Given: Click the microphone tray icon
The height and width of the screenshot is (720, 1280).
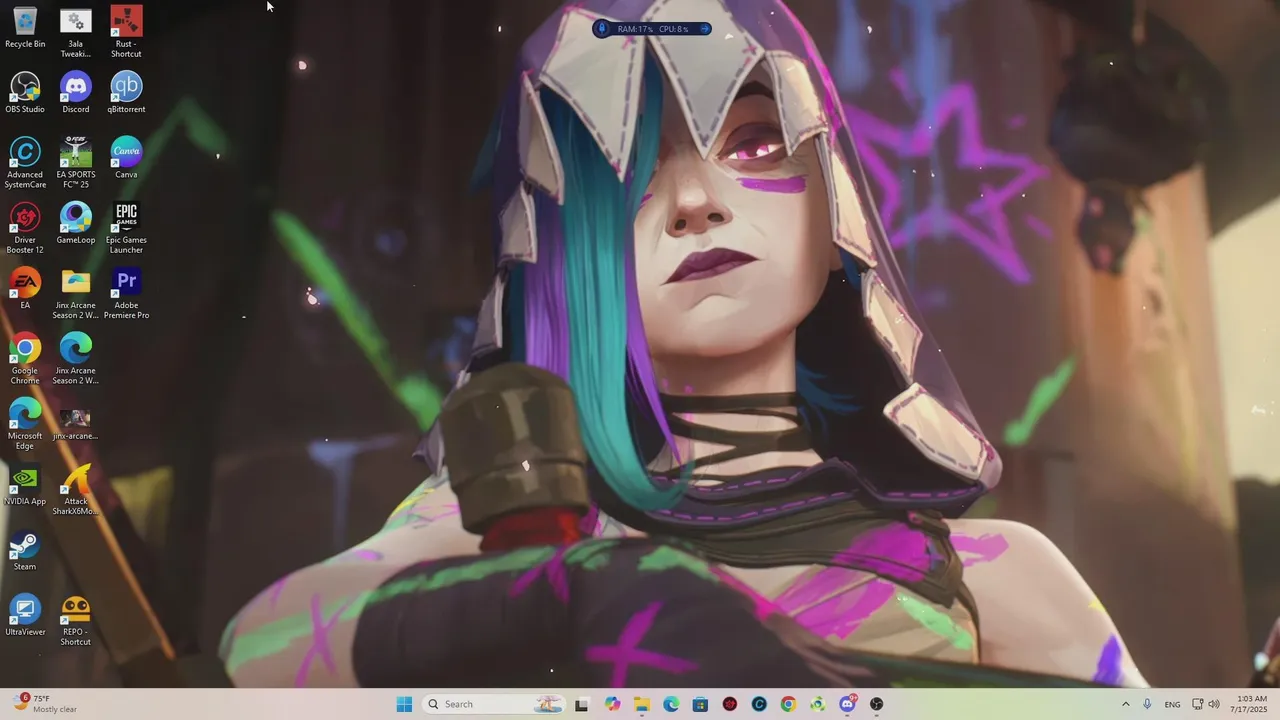Looking at the screenshot, I should click(1147, 704).
